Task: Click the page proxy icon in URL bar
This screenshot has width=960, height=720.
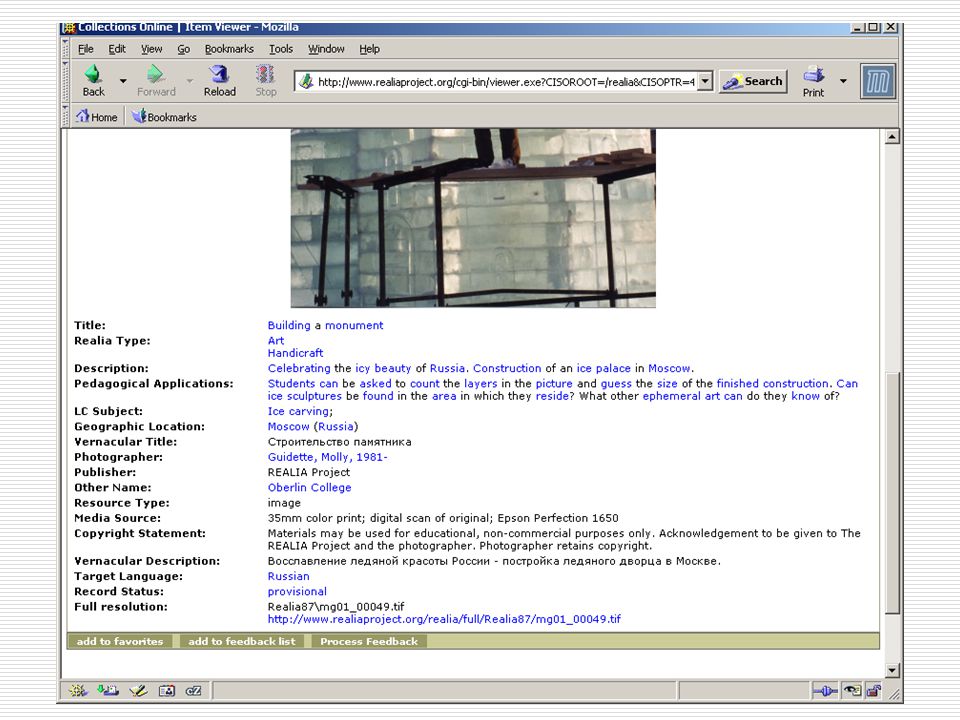Action: point(306,81)
